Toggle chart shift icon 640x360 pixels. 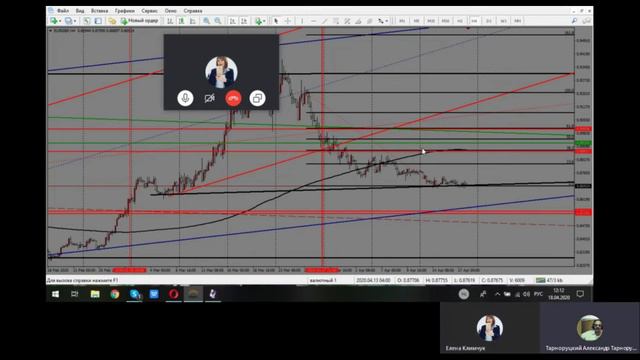pos(244,21)
